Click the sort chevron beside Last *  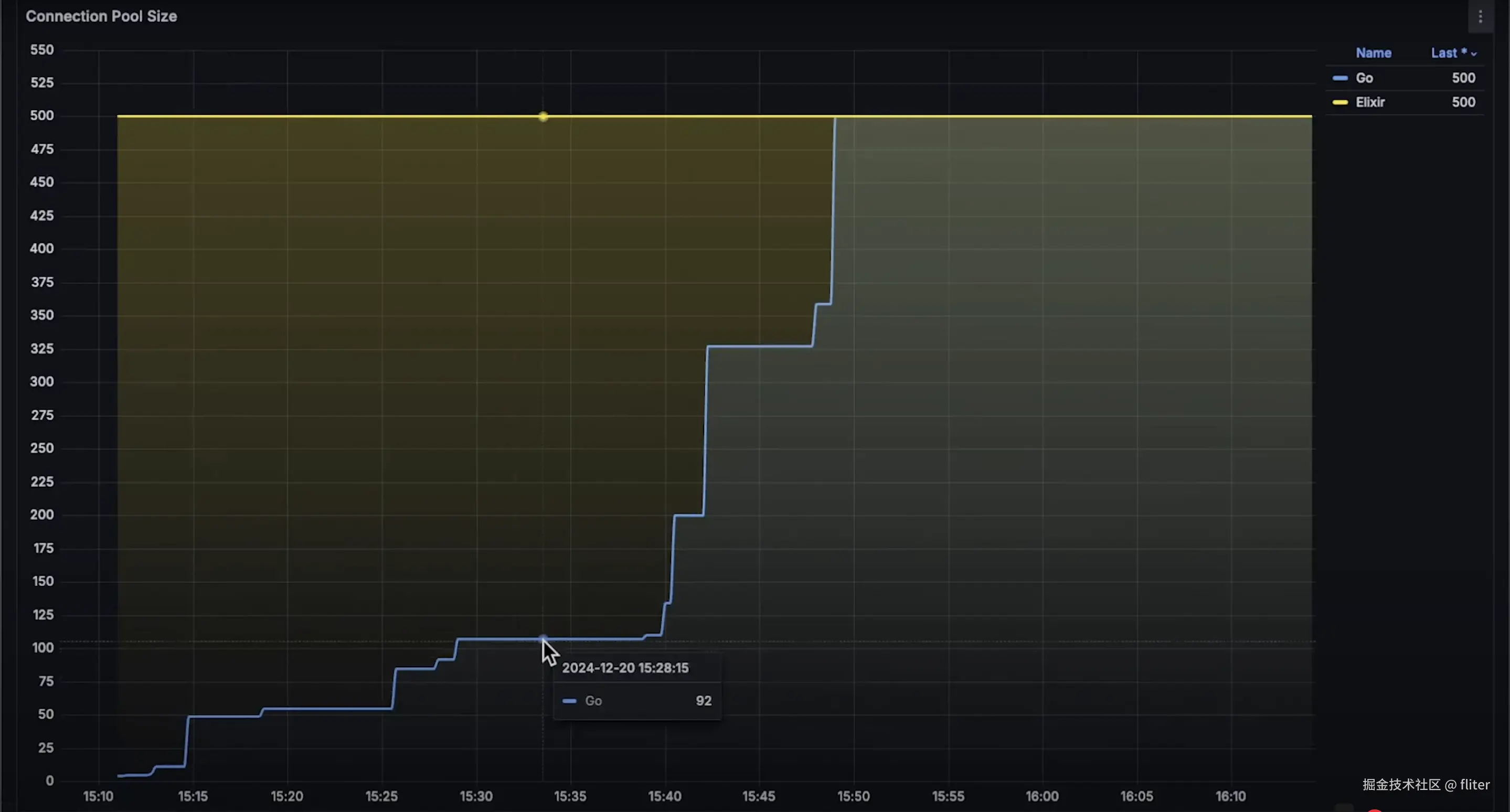1474,54
